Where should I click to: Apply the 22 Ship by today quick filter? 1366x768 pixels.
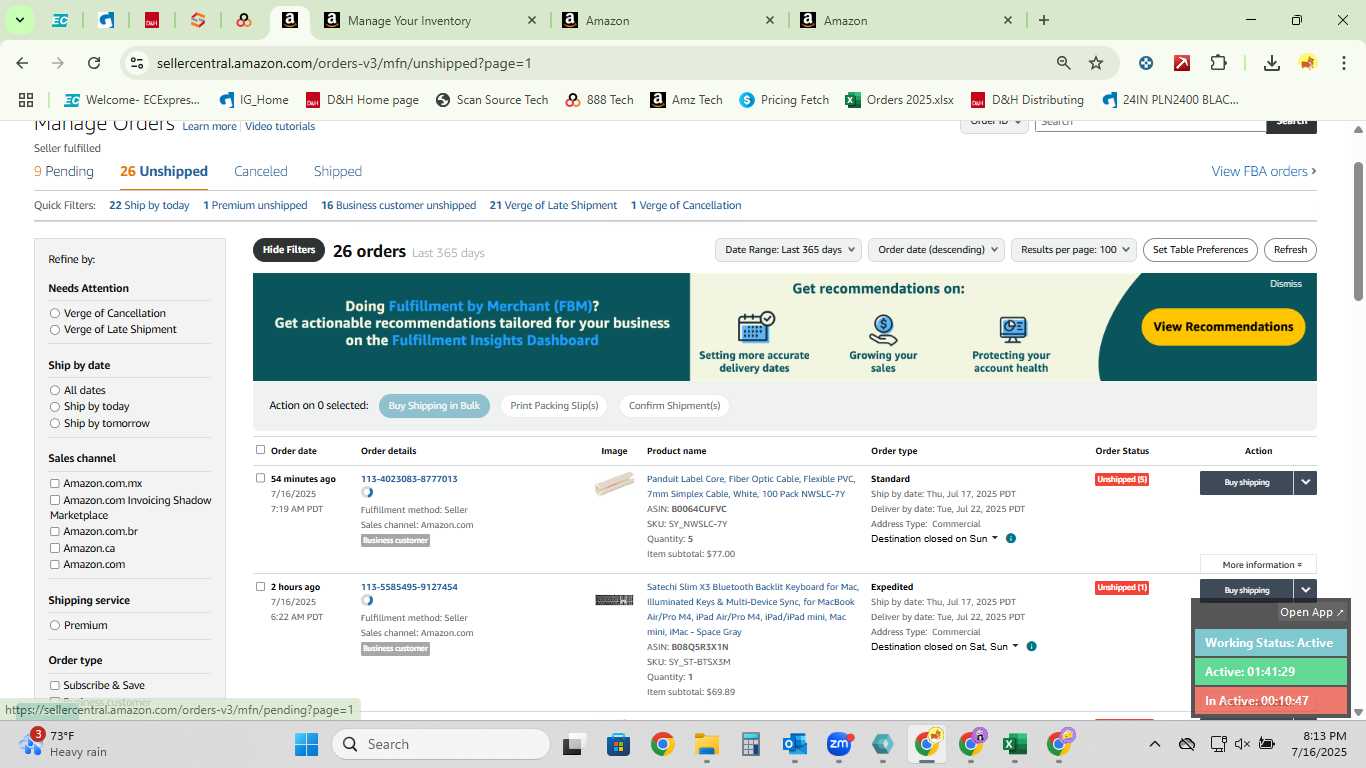pyautogui.click(x=149, y=206)
